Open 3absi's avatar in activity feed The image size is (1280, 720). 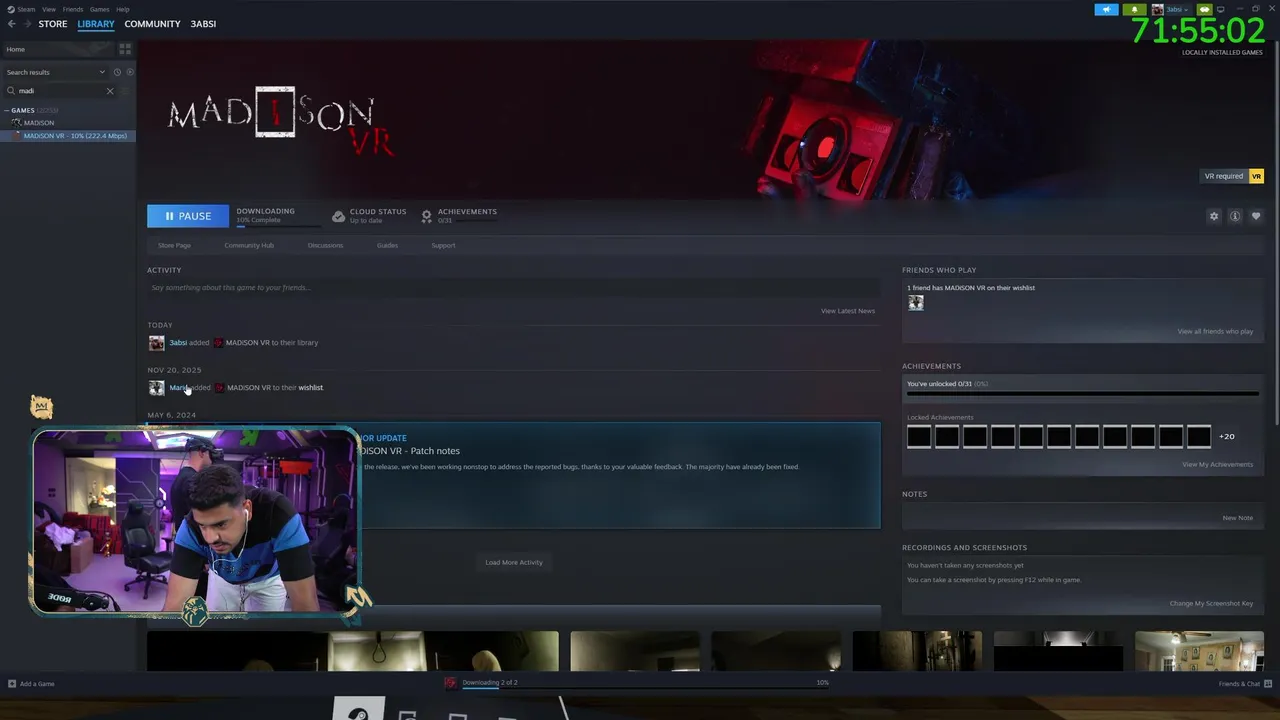coord(156,343)
